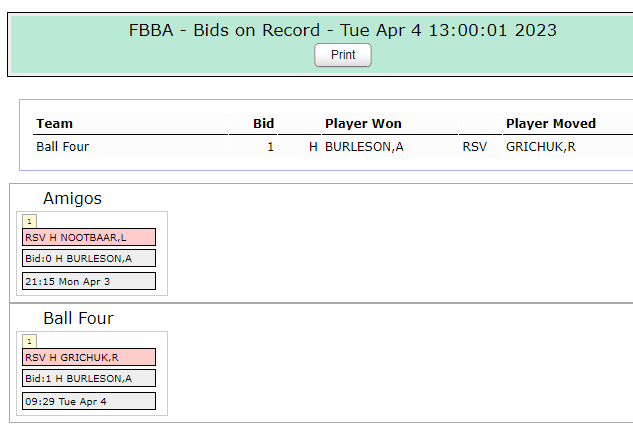Click the FBBA Bids on Record title
633x425 pixels.
pos(343,30)
